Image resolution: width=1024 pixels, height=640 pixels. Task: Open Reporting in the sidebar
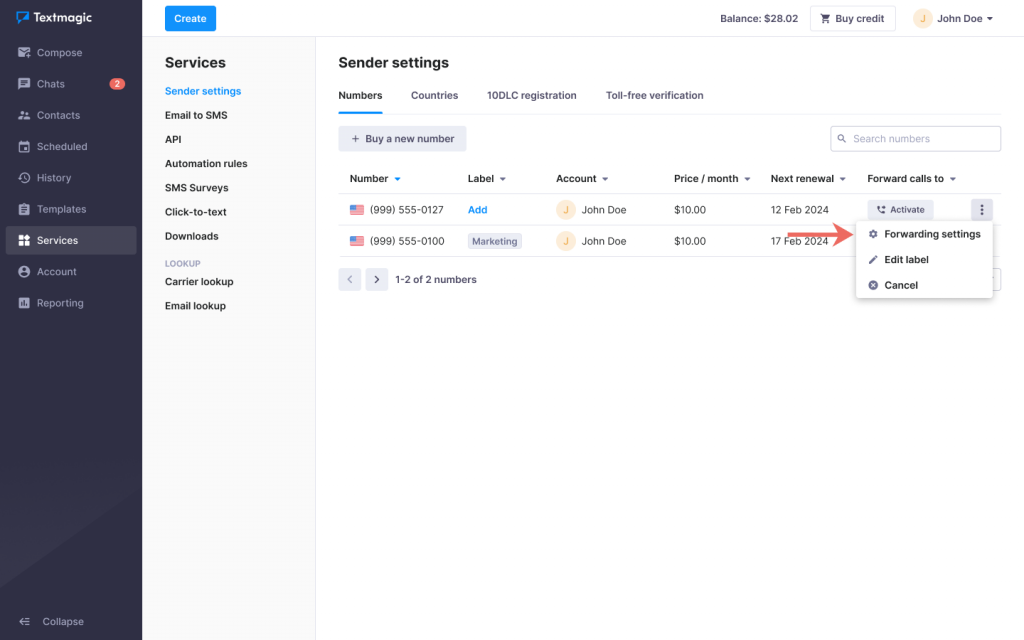point(60,303)
